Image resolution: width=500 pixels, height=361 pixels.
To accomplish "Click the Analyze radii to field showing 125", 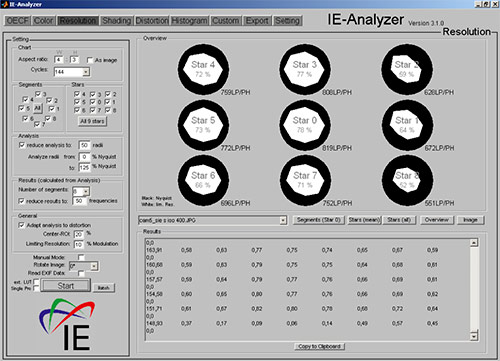I will click(84, 167).
